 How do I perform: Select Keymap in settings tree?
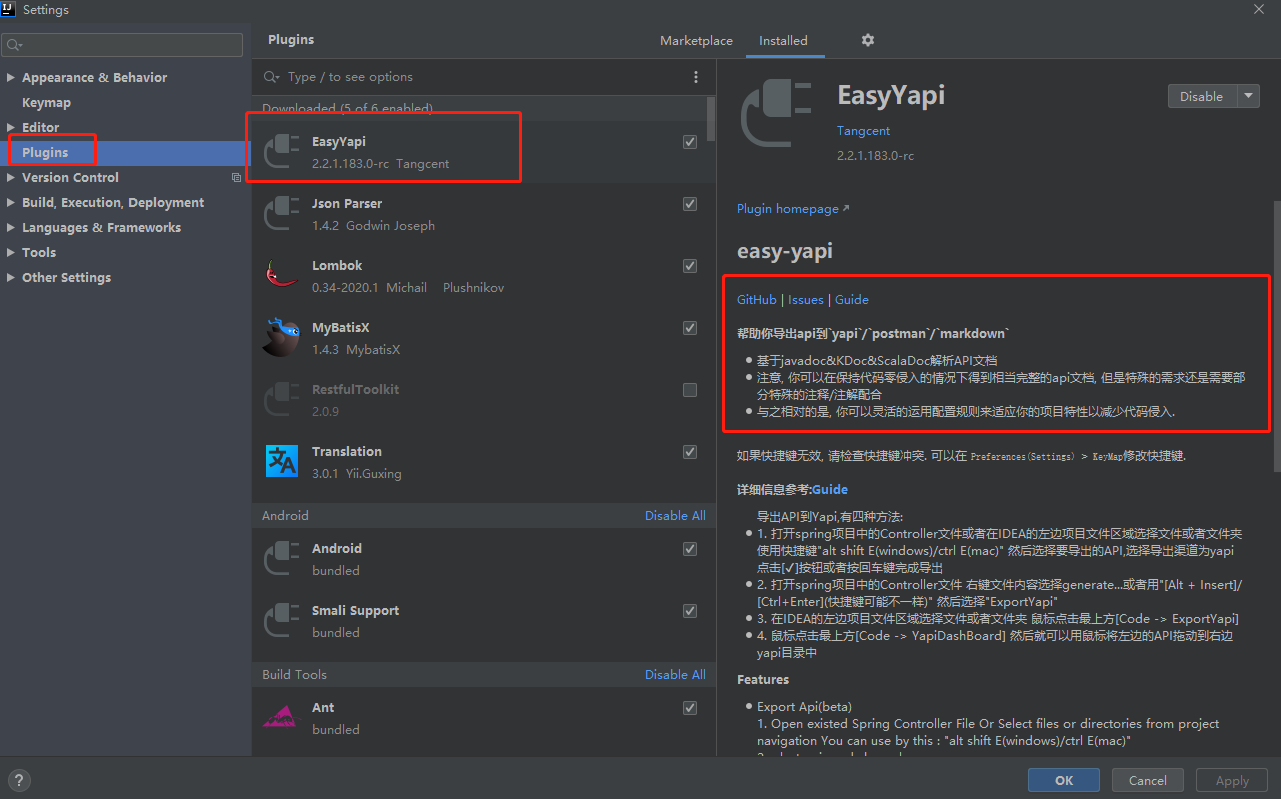pyautogui.click(x=46, y=103)
